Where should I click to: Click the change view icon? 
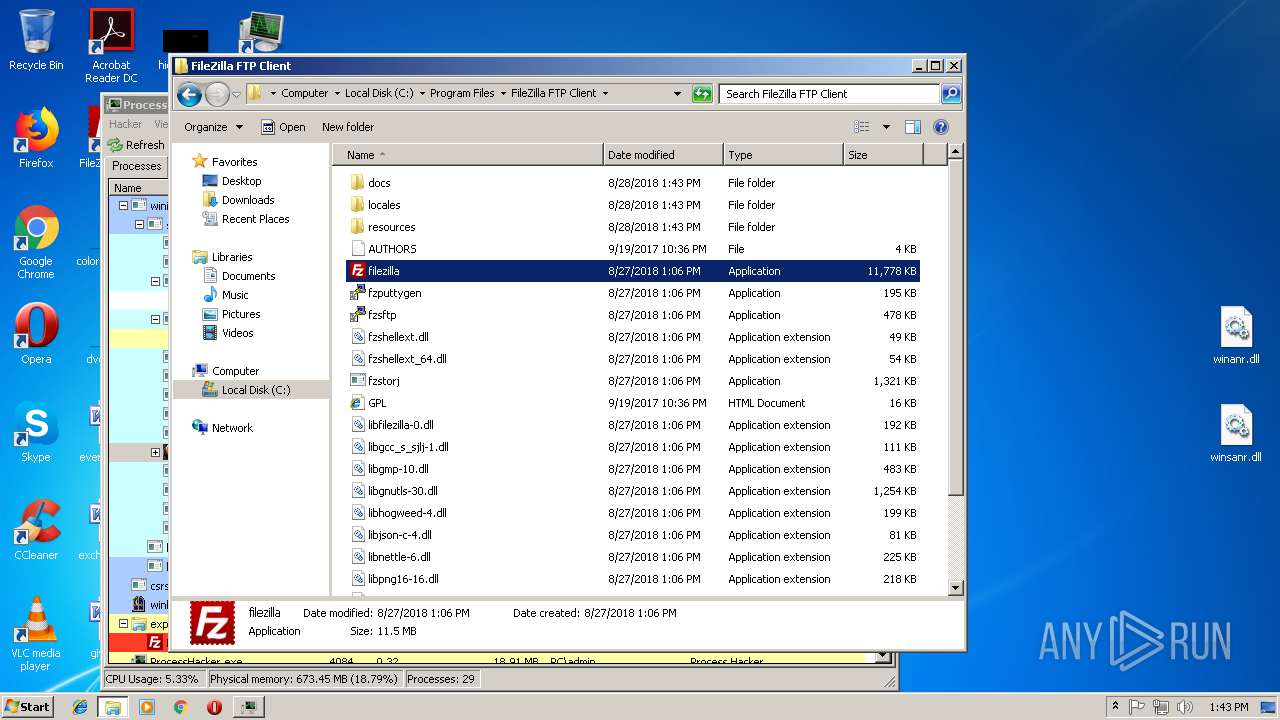click(x=861, y=127)
